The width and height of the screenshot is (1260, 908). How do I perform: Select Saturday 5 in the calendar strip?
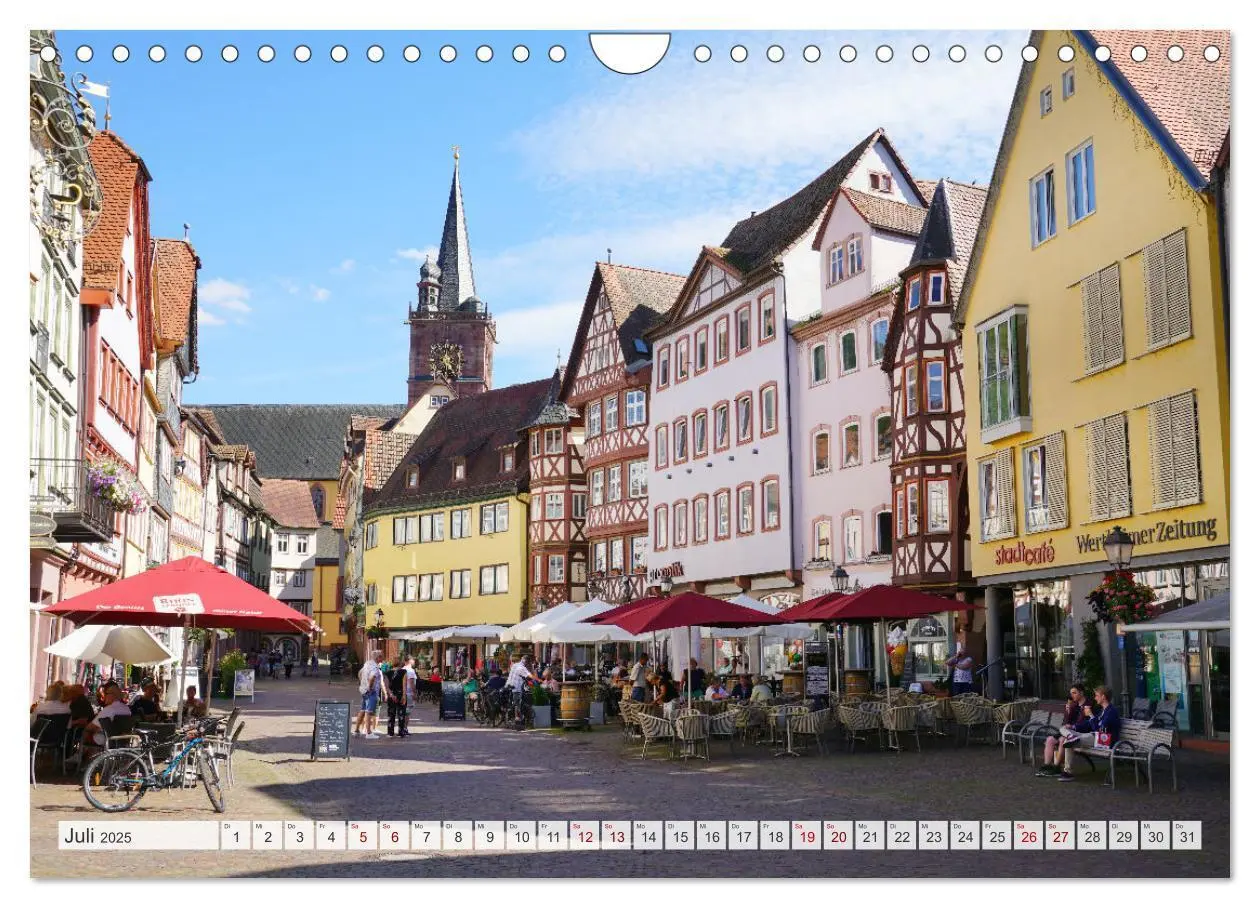(362, 836)
